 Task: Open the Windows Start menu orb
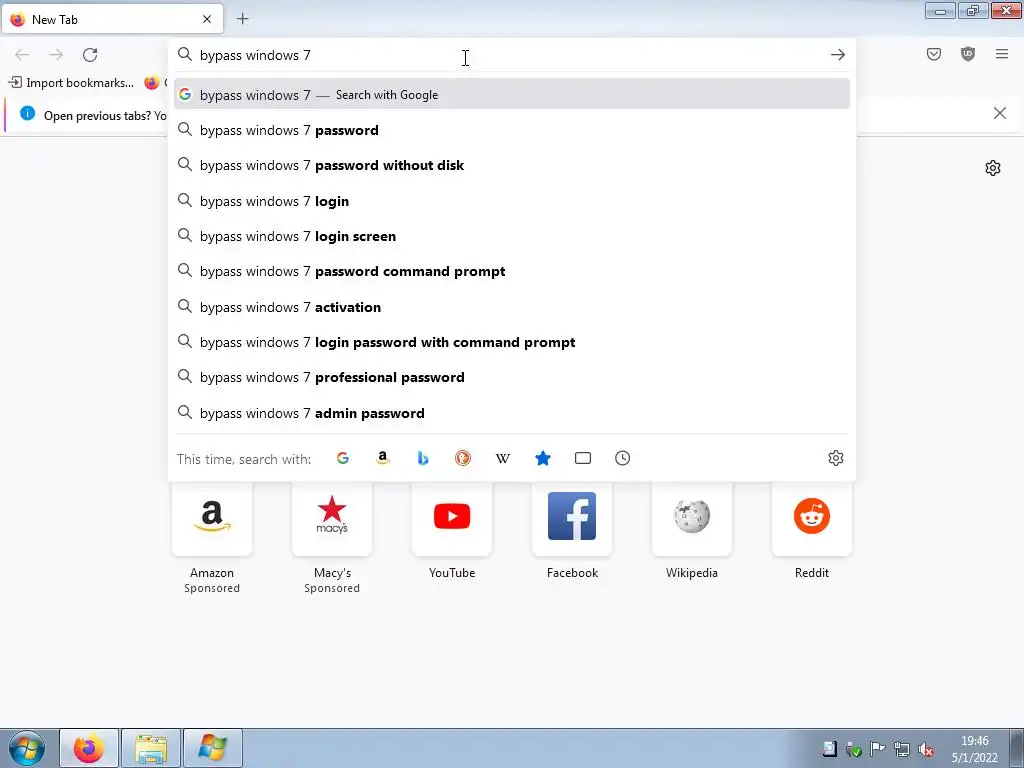point(27,748)
